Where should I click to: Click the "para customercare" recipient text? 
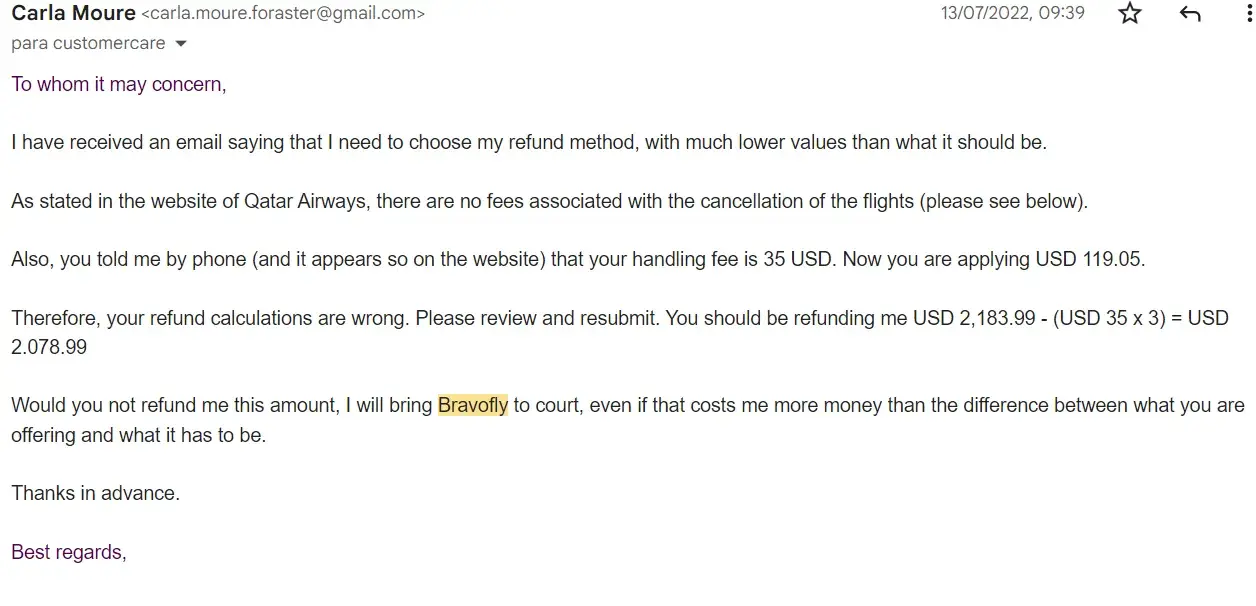(x=89, y=44)
